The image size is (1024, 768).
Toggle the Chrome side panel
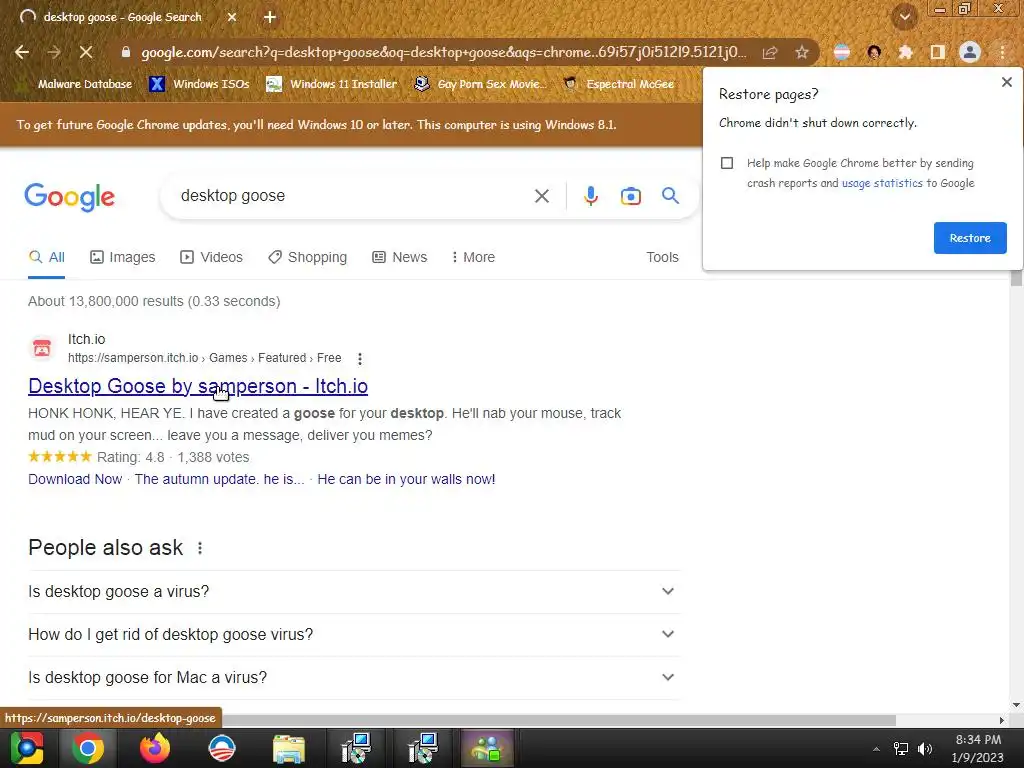click(x=938, y=52)
